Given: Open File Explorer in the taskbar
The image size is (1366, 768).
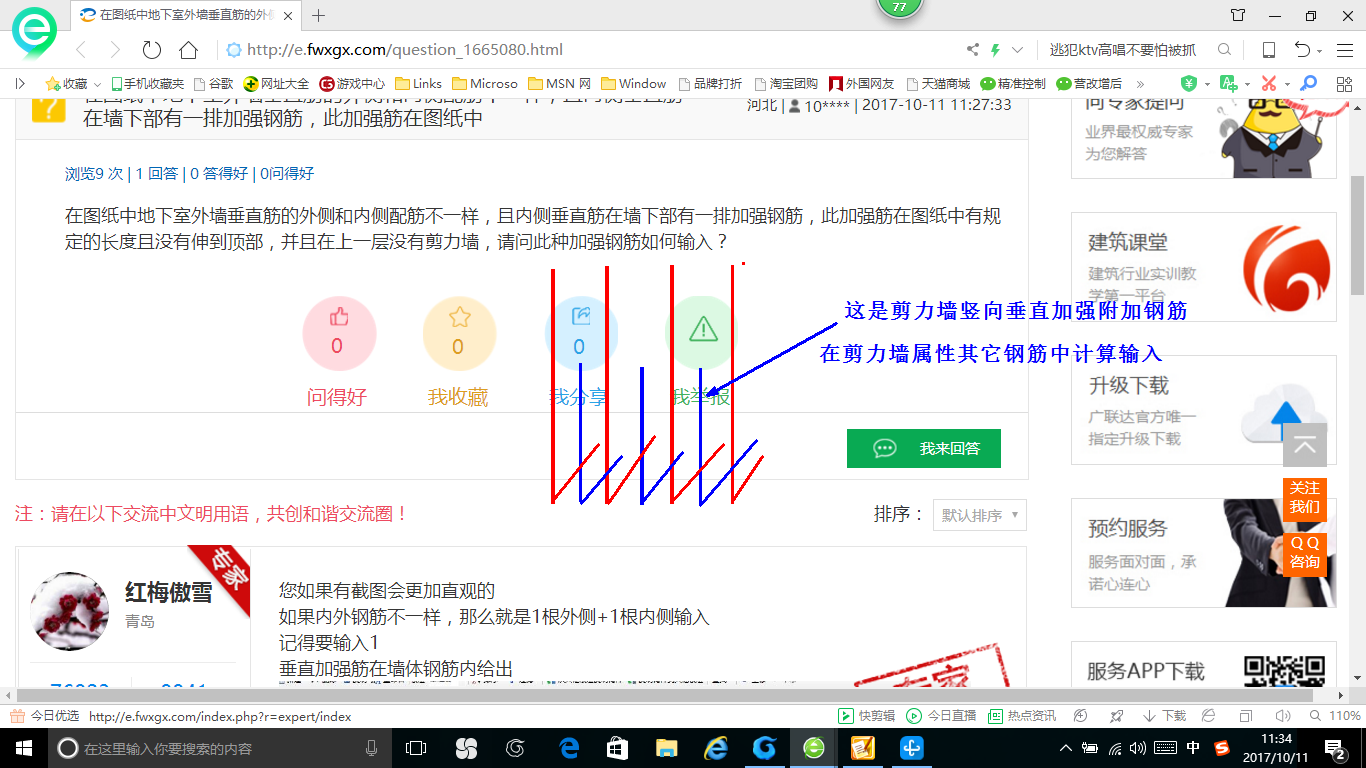Looking at the screenshot, I should pos(667,748).
